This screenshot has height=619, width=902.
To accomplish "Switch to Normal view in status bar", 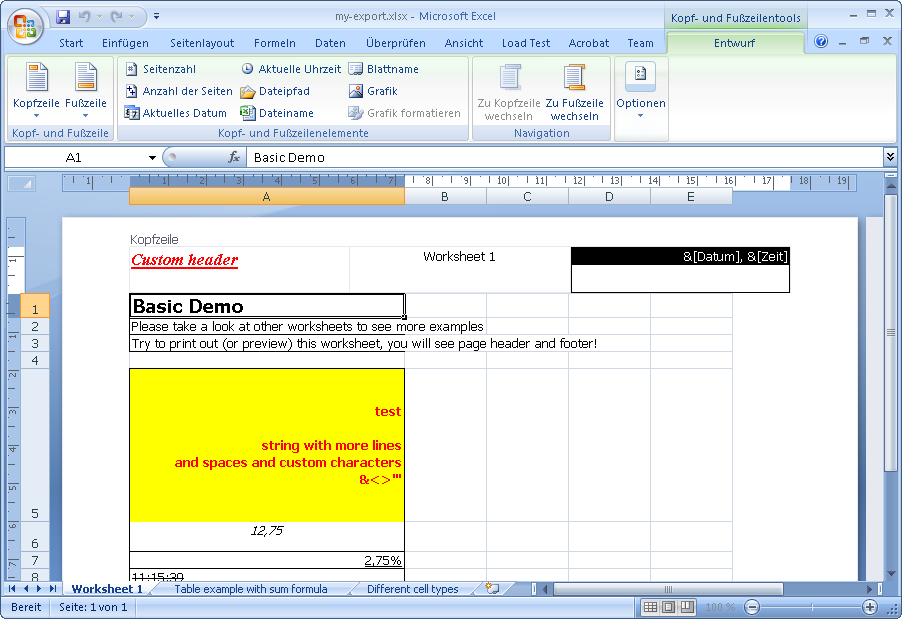I will coord(650,607).
